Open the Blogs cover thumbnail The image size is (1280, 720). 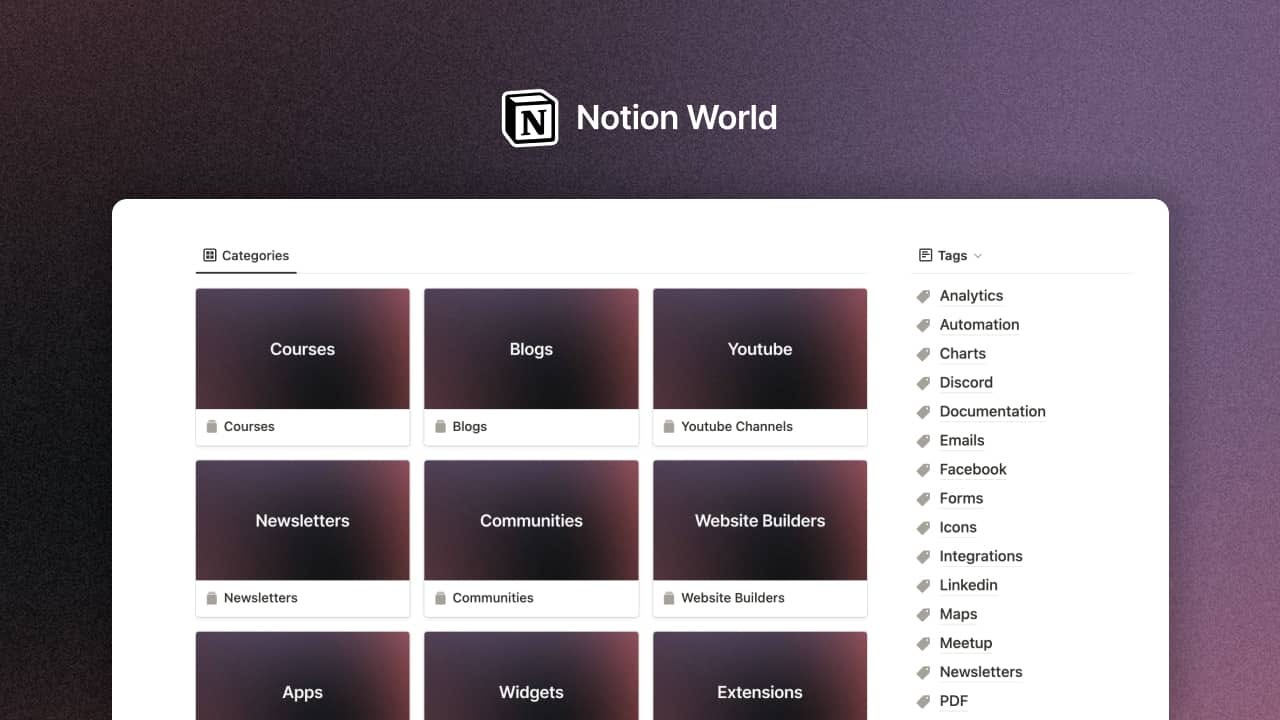(x=531, y=349)
